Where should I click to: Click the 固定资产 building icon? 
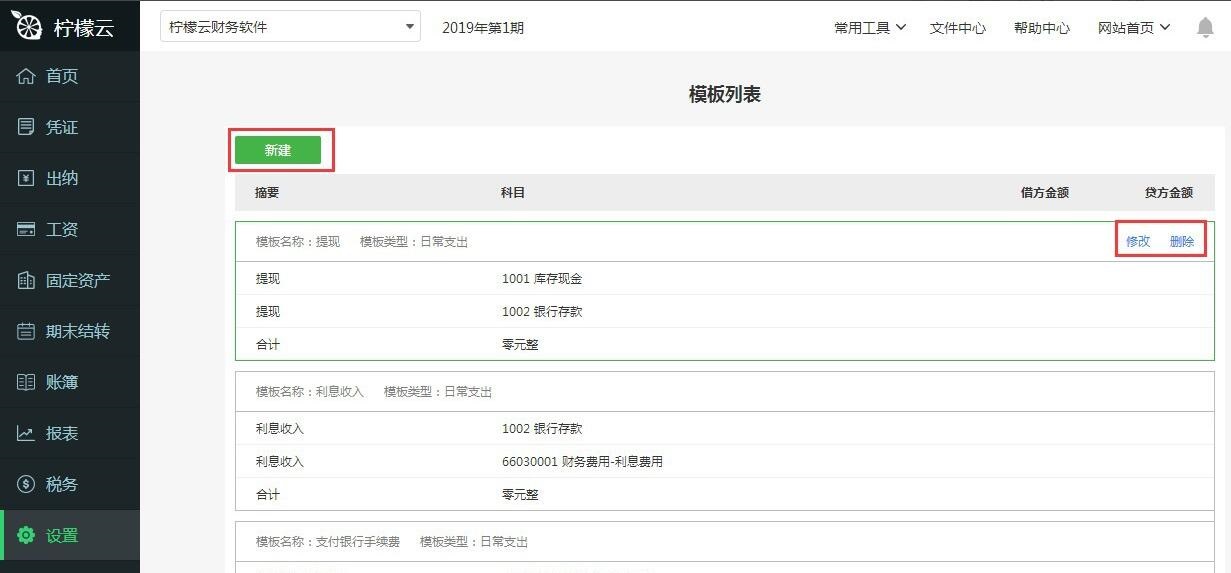click(26, 280)
